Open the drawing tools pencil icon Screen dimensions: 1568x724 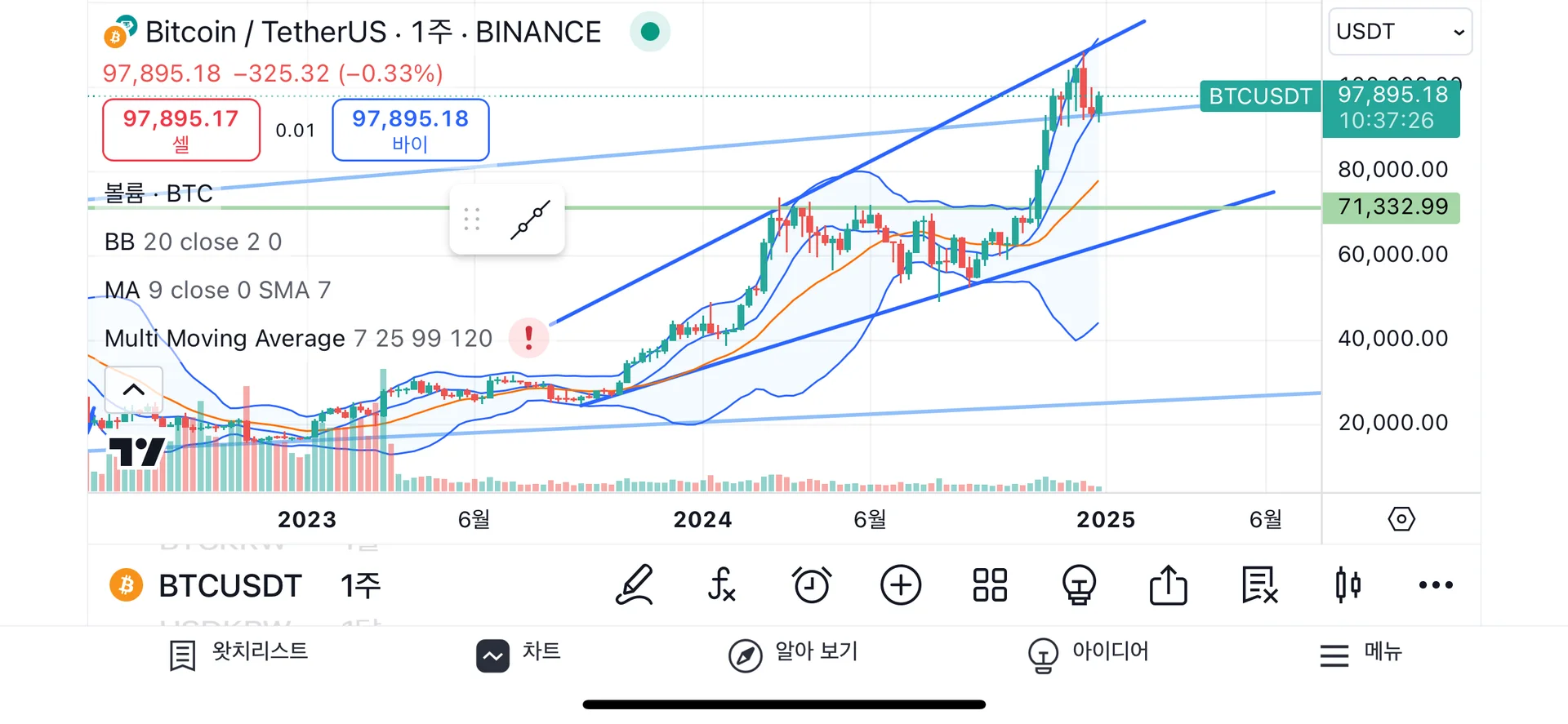[635, 585]
